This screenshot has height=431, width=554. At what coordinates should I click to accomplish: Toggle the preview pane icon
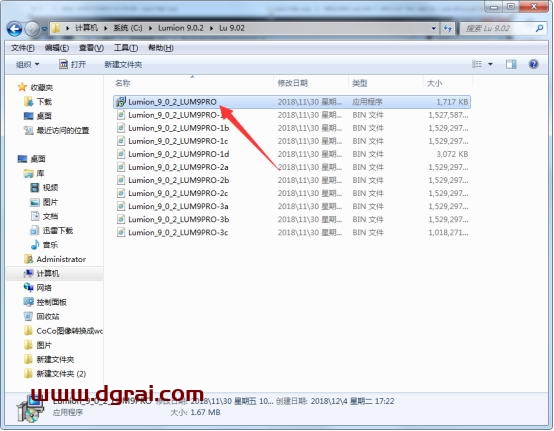(511, 64)
